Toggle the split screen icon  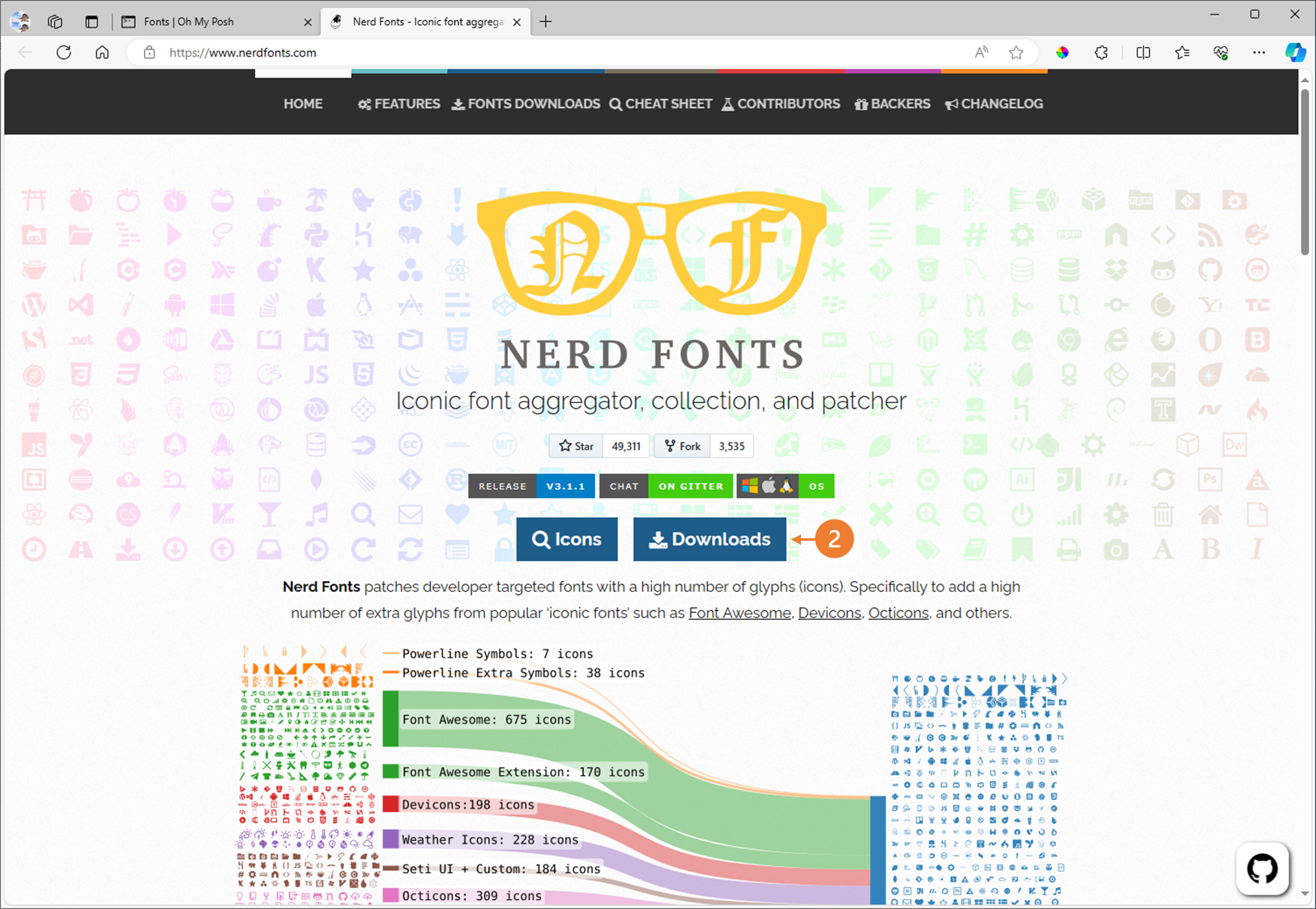point(1144,53)
